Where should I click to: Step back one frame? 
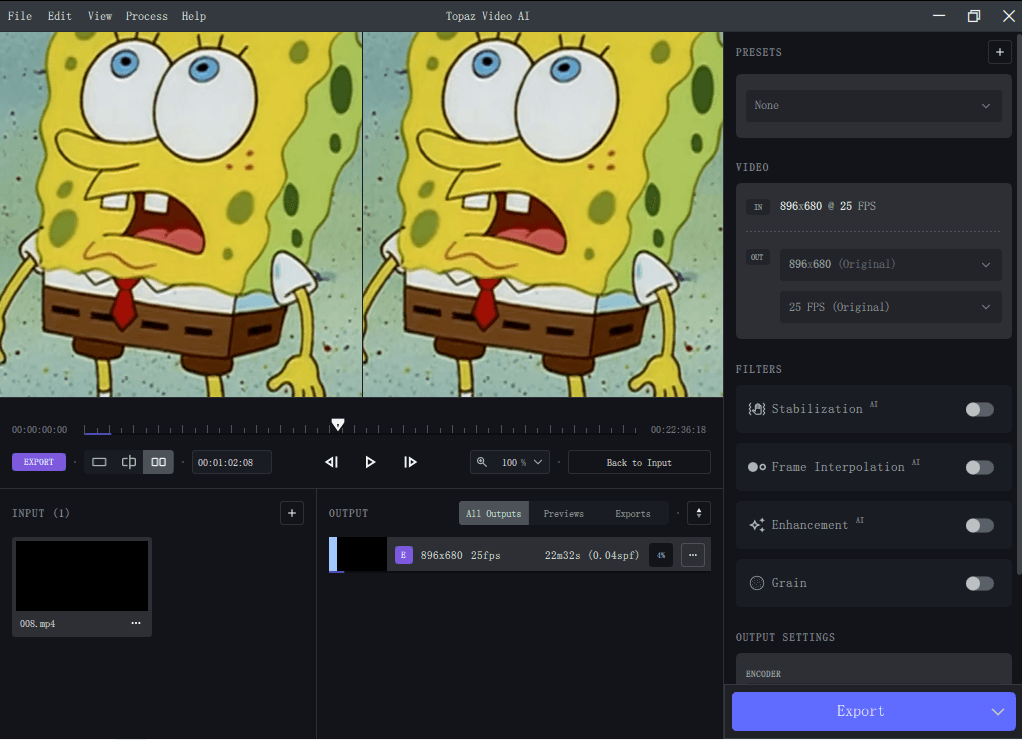pyautogui.click(x=332, y=462)
